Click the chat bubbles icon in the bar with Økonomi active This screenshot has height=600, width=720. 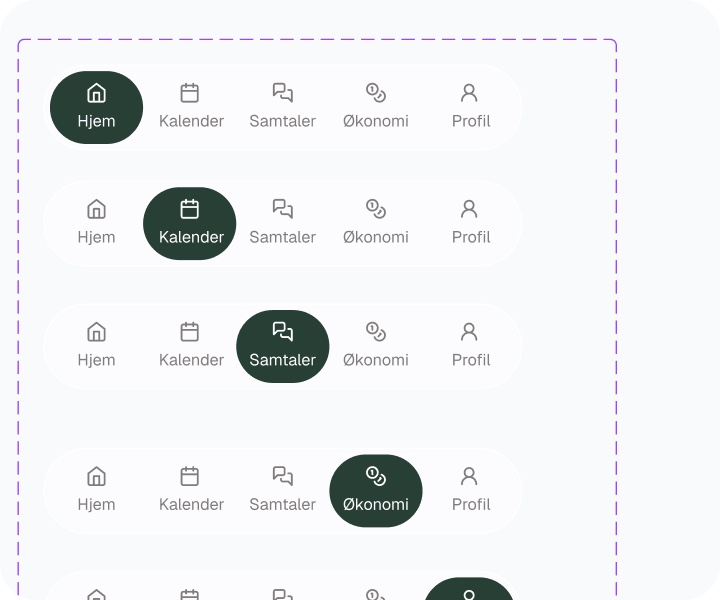(x=283, y=476)
